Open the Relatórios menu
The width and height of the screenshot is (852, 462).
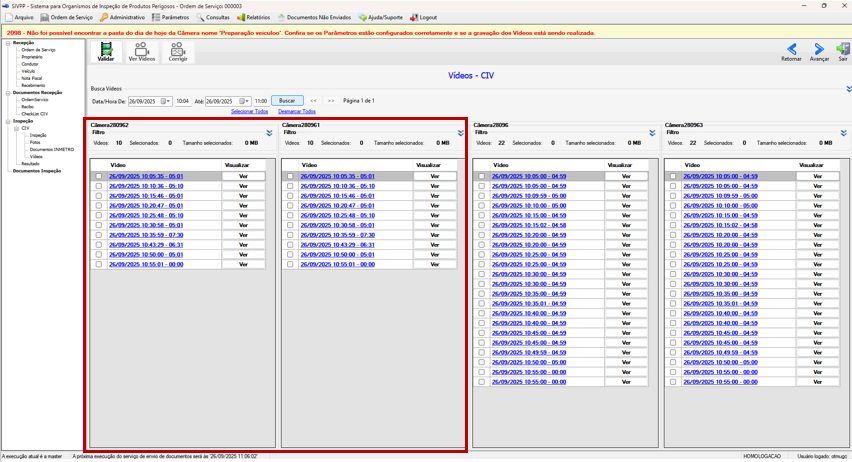[253, 17]
